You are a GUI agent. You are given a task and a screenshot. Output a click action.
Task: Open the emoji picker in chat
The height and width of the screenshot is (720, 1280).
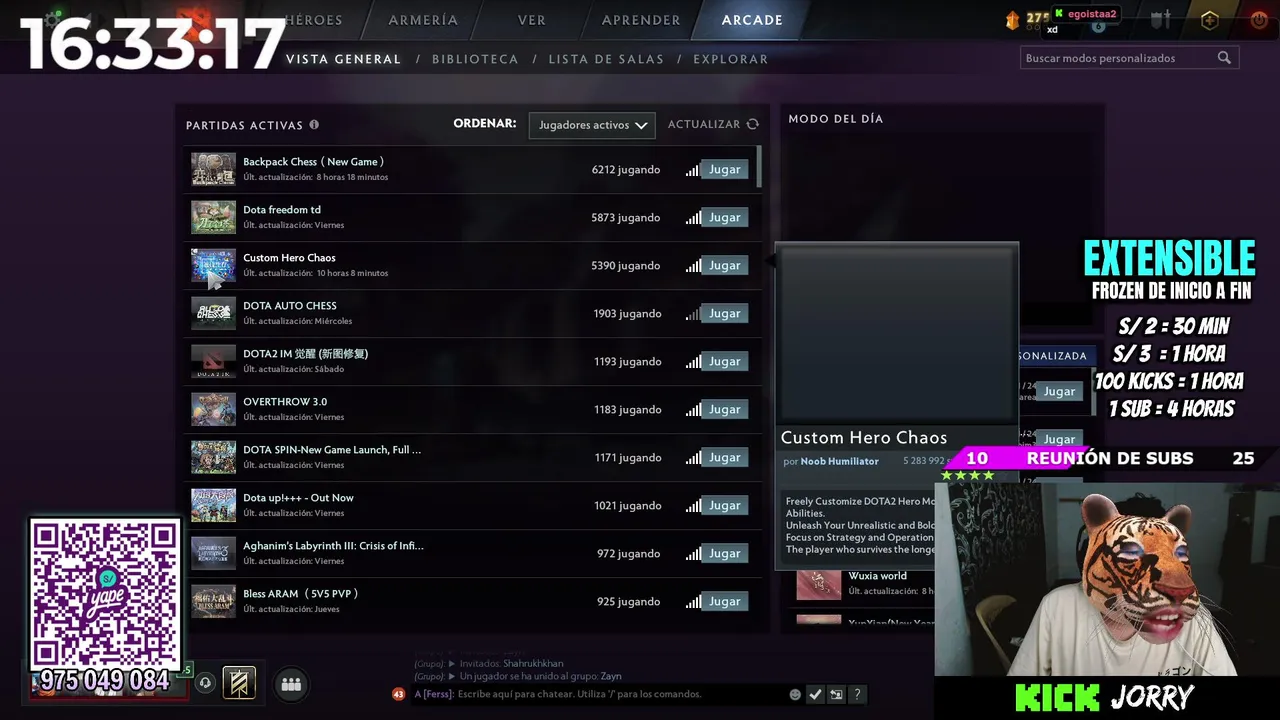pyautogui.click(x=795, y=694)
